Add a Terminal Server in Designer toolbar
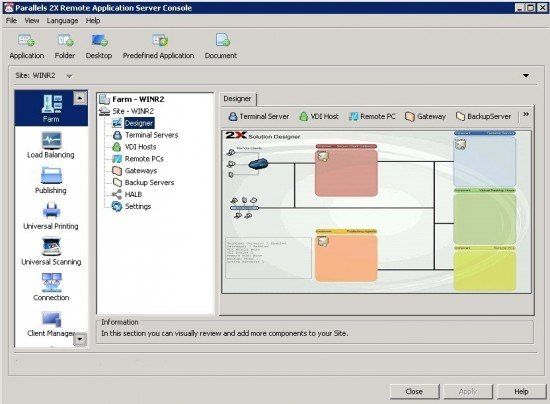Viewport: 550px width, 404px height. (259, 116)
